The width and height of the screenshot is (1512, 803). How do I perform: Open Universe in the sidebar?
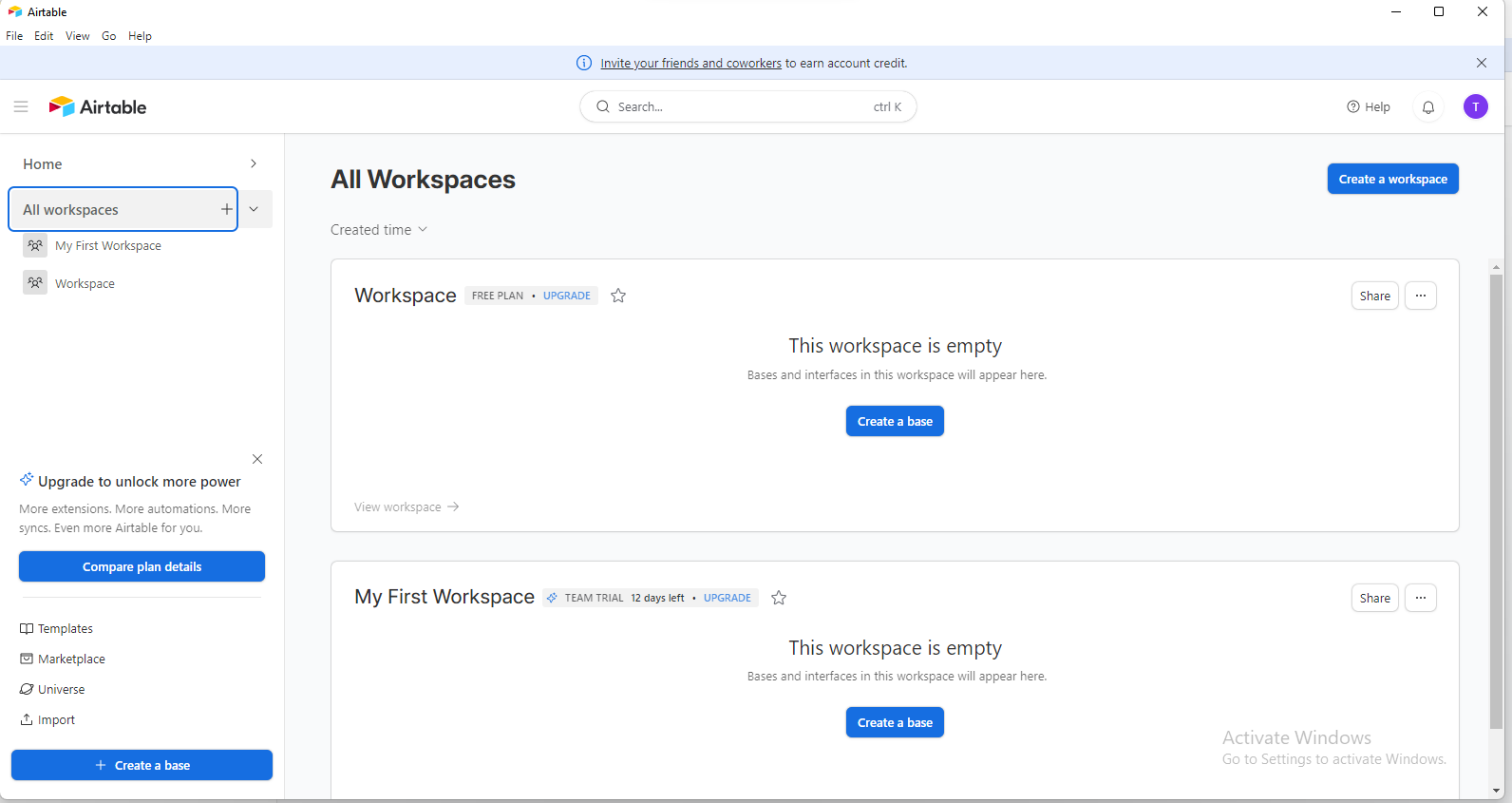[52, 690]
